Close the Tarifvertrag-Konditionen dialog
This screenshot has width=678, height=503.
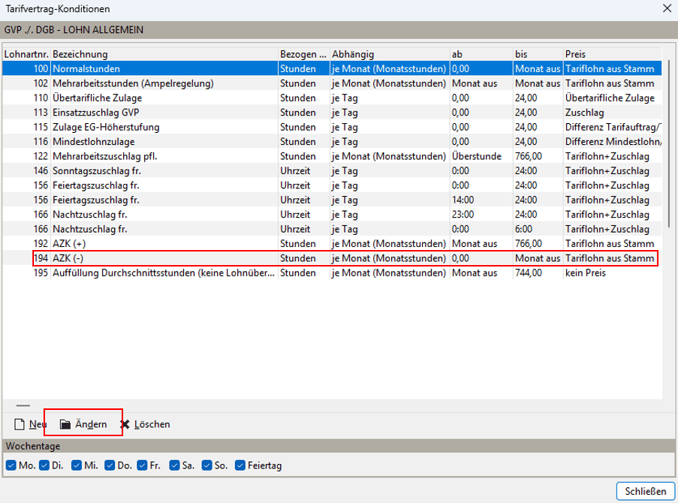click(667, 8)
